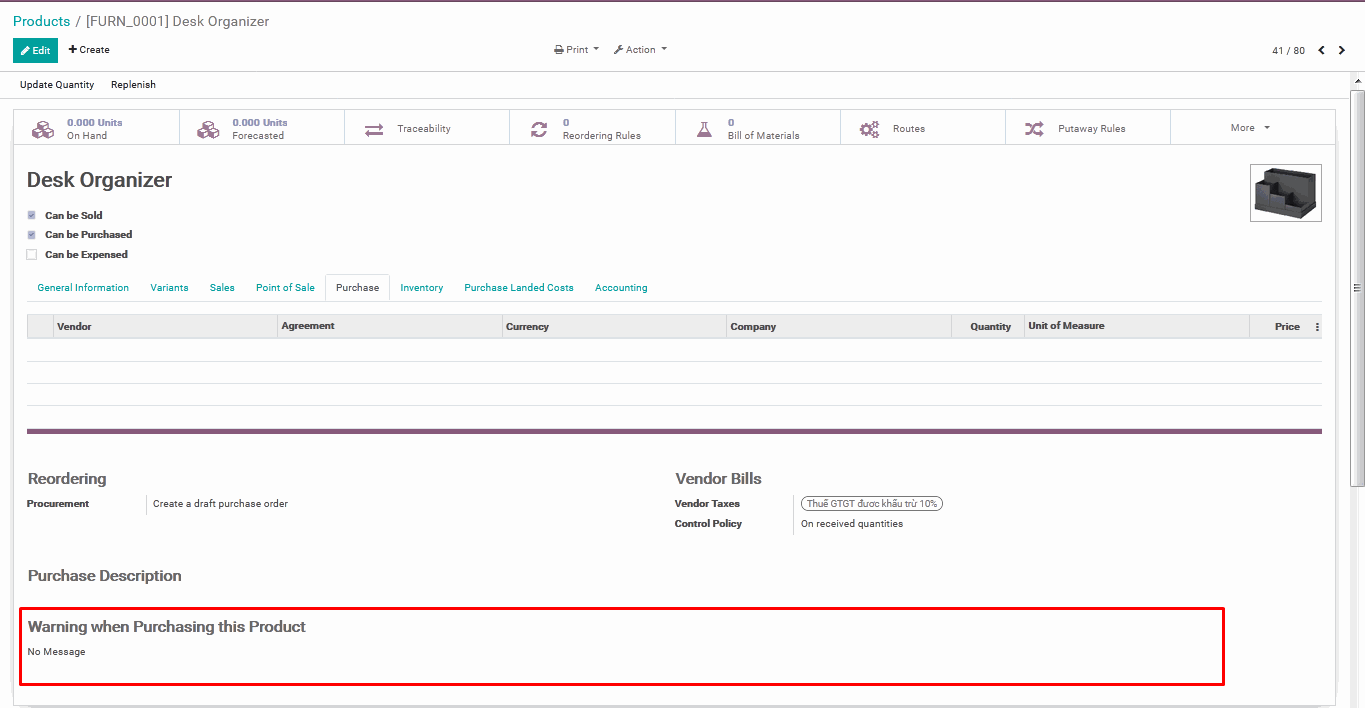
Task: Switch to the General Information tab
Action: pyautogui.click(x=83, y=288)
